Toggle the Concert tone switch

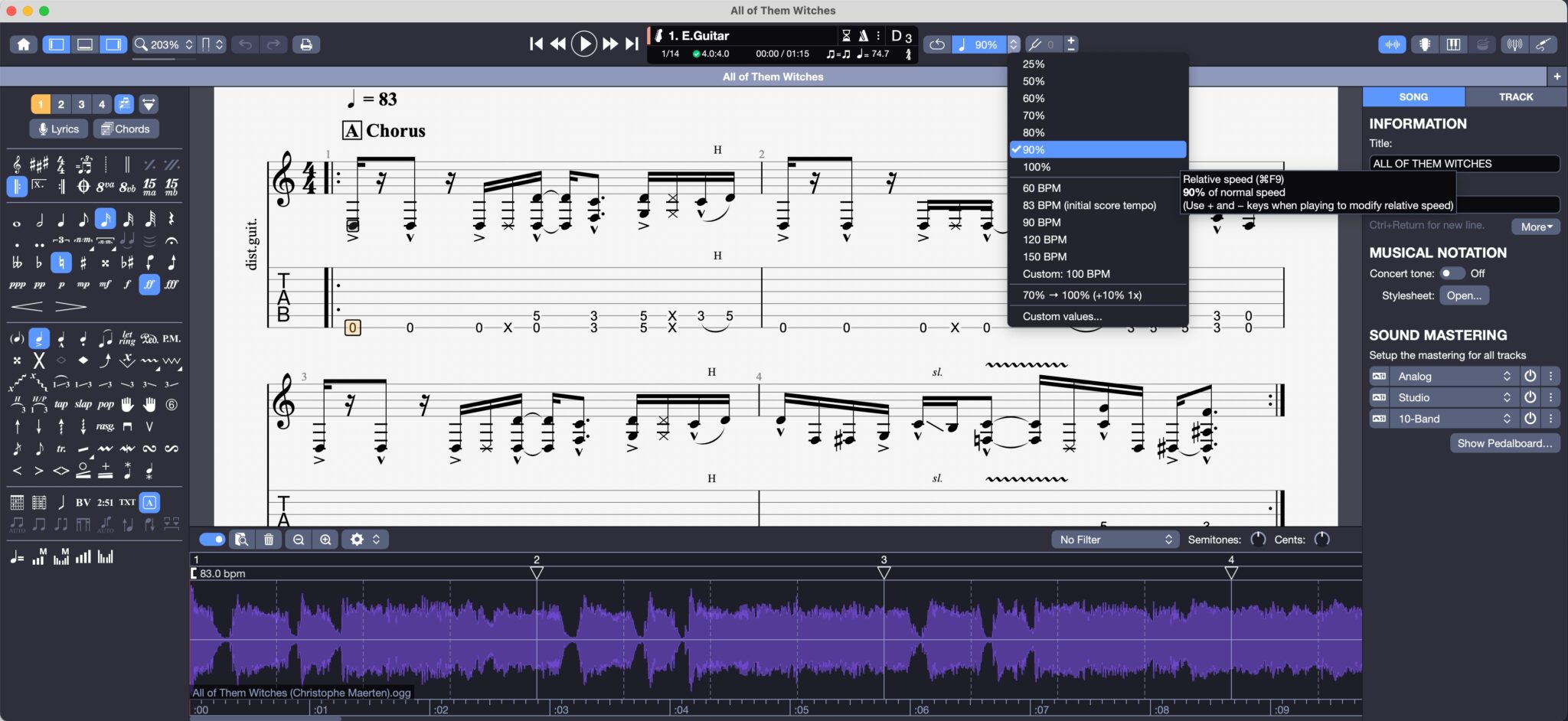point(1451,273)
